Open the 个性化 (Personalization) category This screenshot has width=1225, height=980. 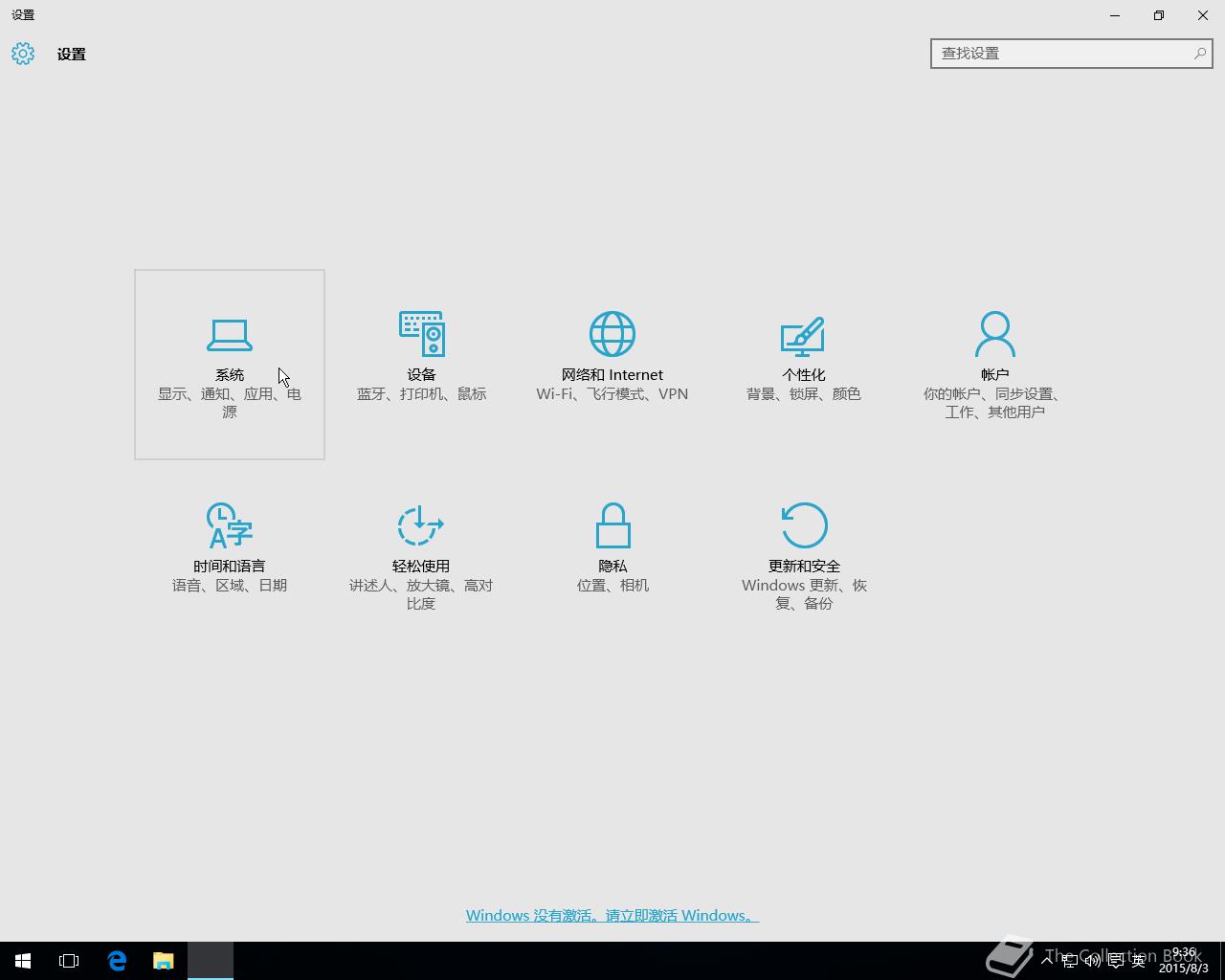coord(804,365)
